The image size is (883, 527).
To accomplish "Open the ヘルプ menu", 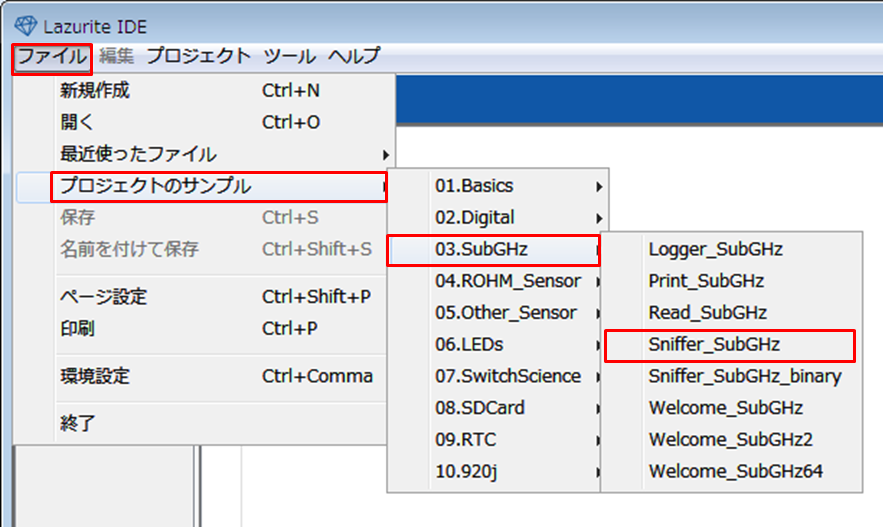I will point(354,57).
